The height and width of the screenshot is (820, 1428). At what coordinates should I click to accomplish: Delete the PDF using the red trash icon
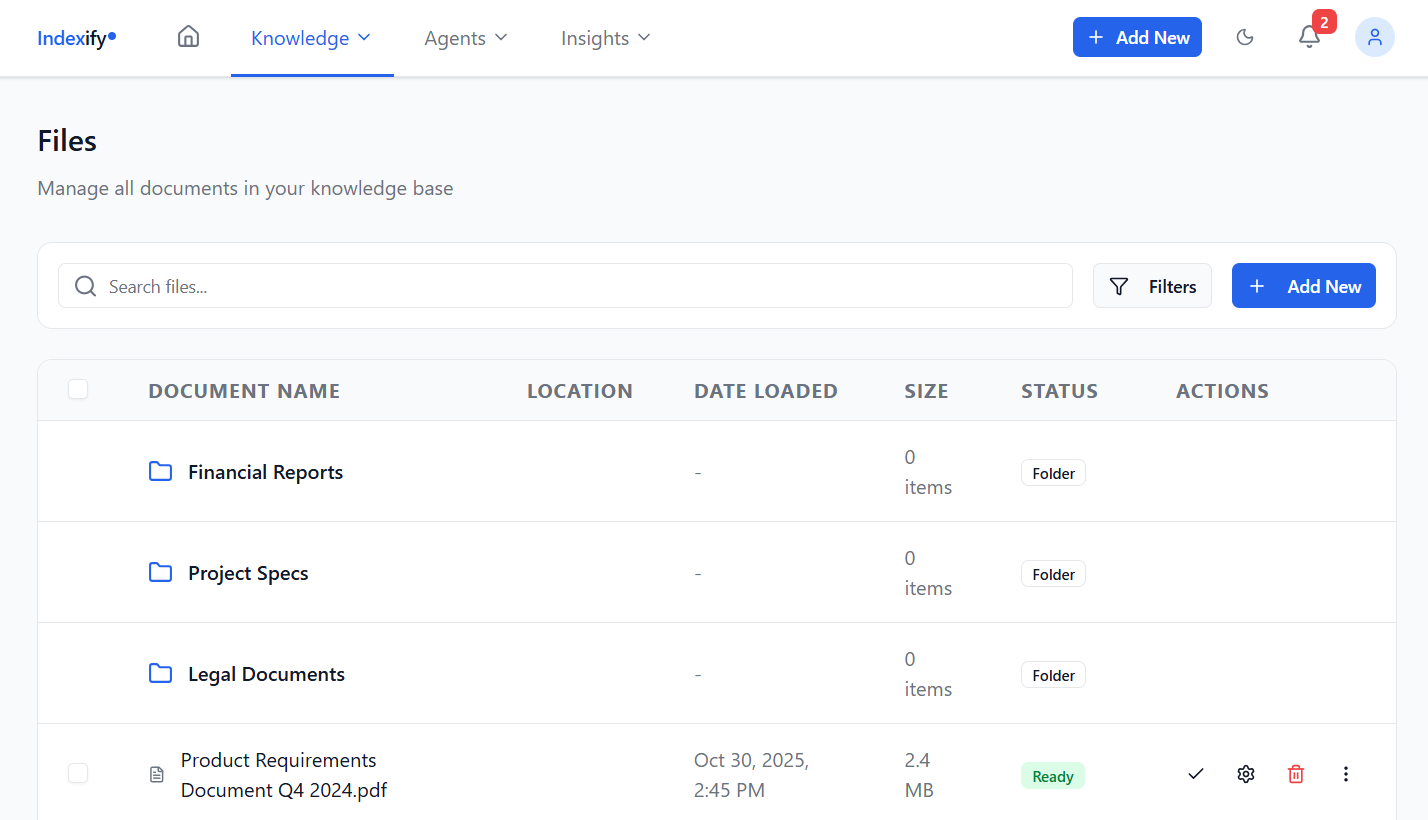click(1295, 773)
